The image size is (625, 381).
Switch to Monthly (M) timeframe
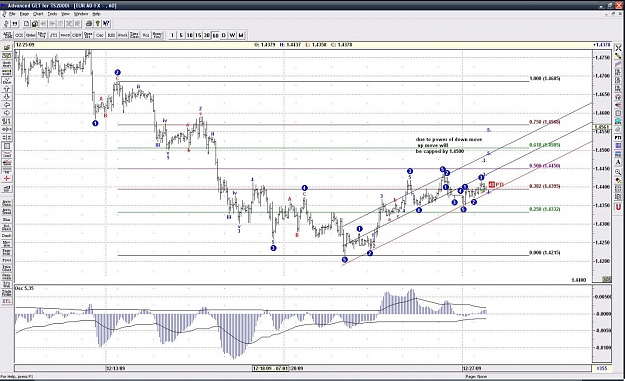click(x=241, y=35)
